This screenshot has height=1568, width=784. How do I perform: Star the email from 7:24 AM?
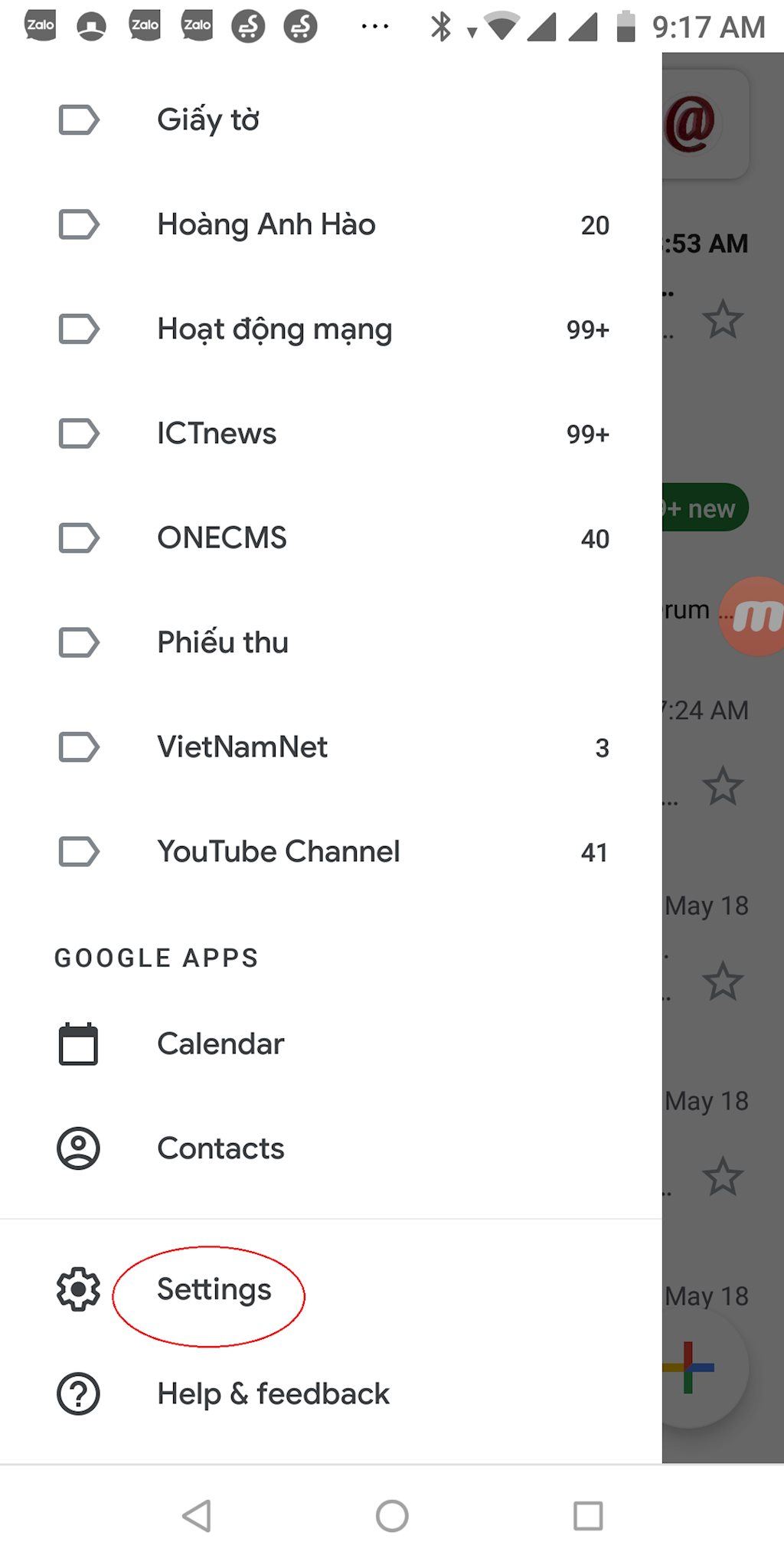pos(722,786)
